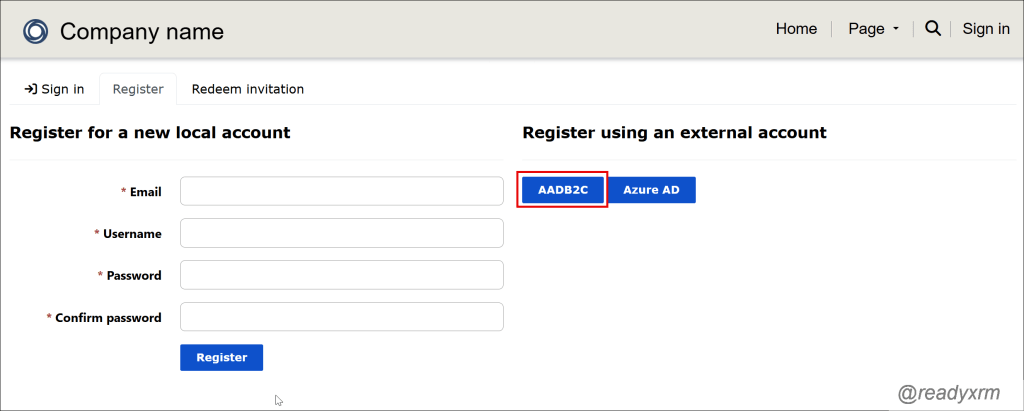Open search with the magnifier icon
The width and height of the screenshot is (1024, 411).
coord(933,29)
